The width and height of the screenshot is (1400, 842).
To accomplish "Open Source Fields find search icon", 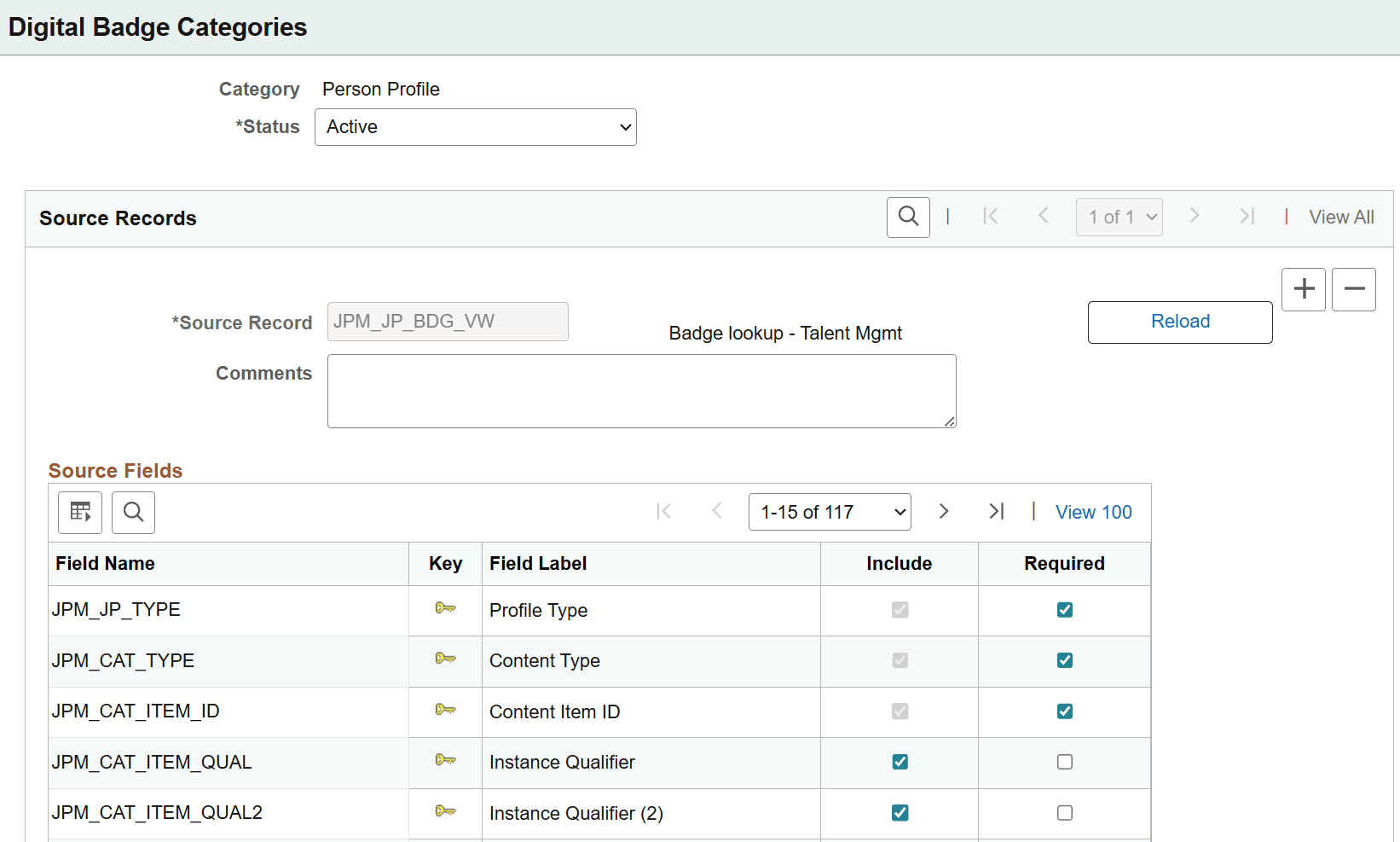I will click(133, 513).
